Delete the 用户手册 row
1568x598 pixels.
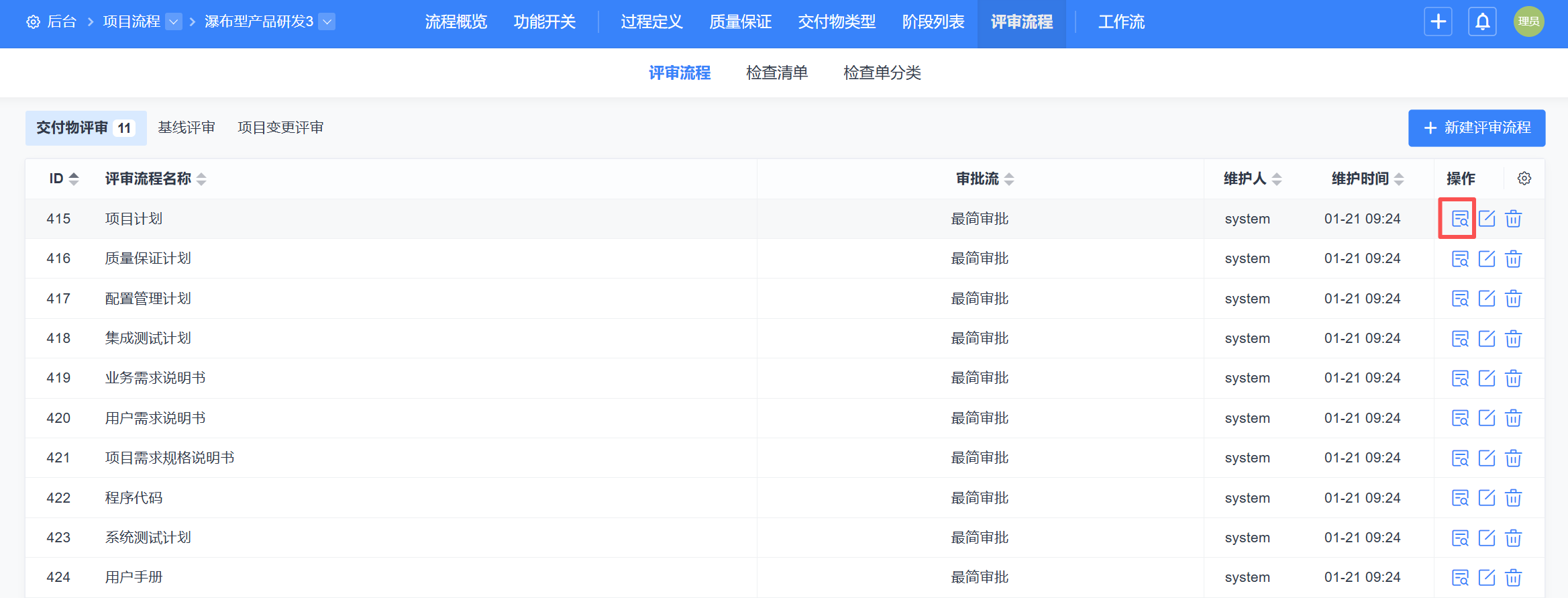tap(1513, 577)
